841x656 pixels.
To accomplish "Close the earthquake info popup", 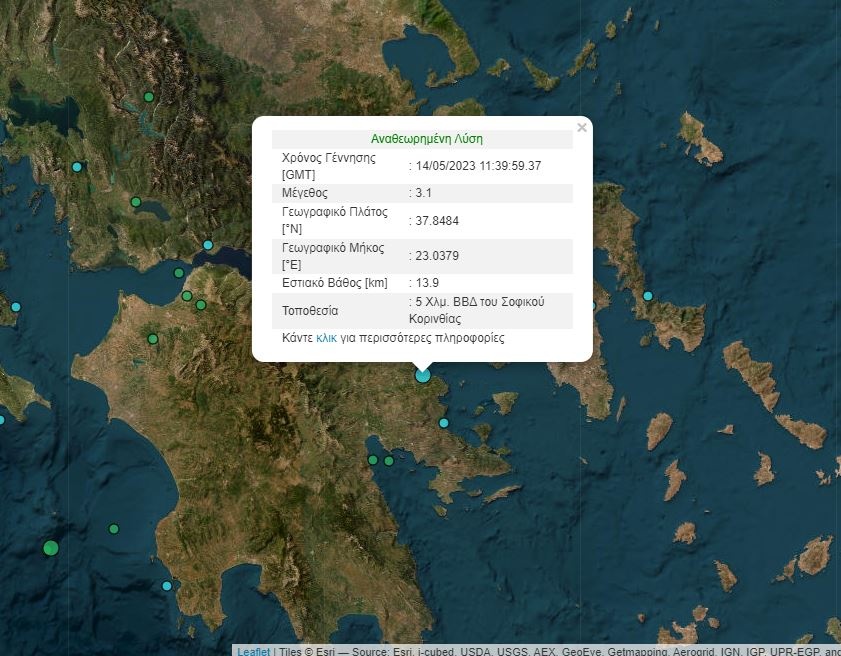I will [581, 128].
